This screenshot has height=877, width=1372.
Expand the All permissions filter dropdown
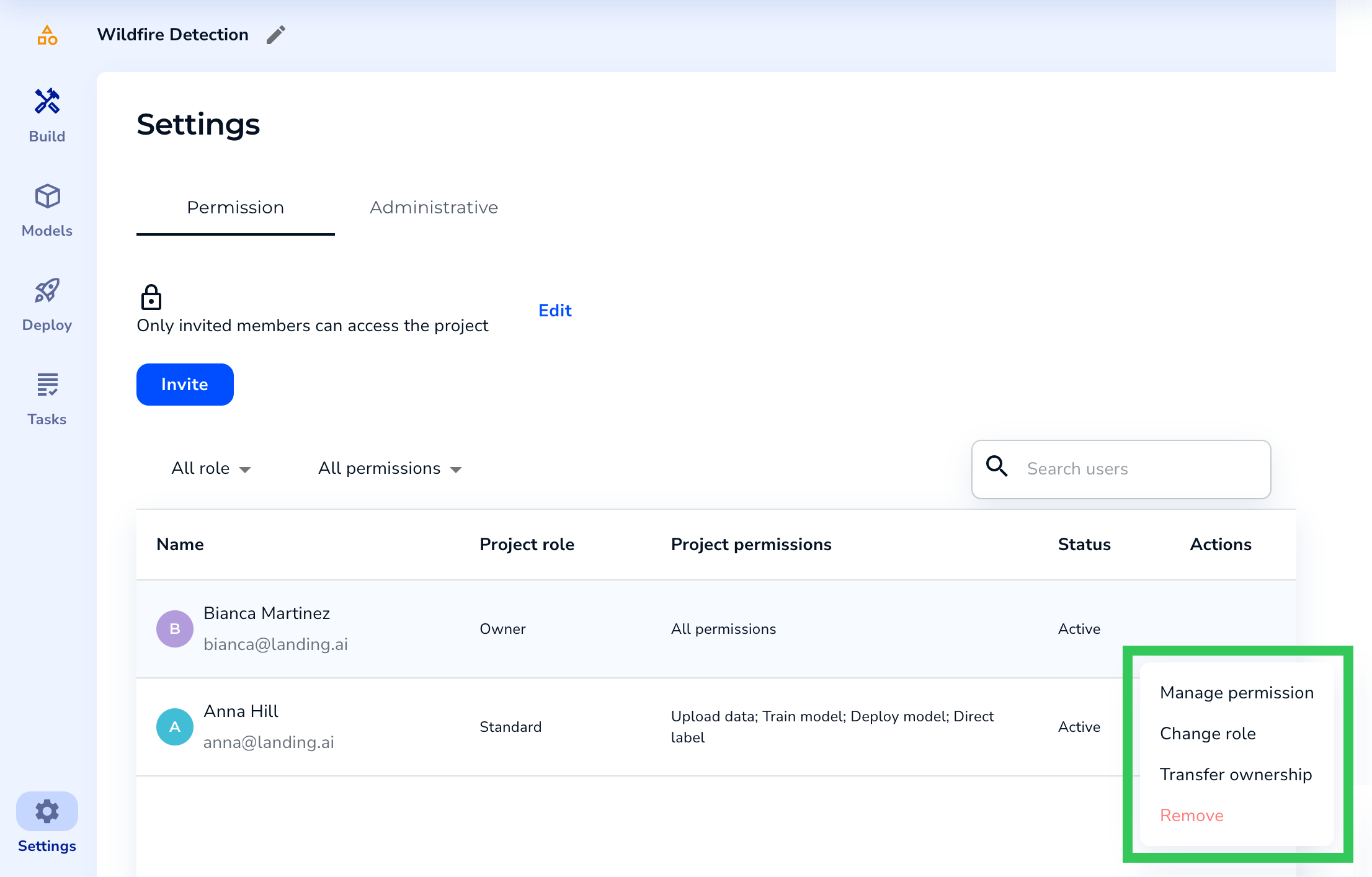click(x=390, y=469)
